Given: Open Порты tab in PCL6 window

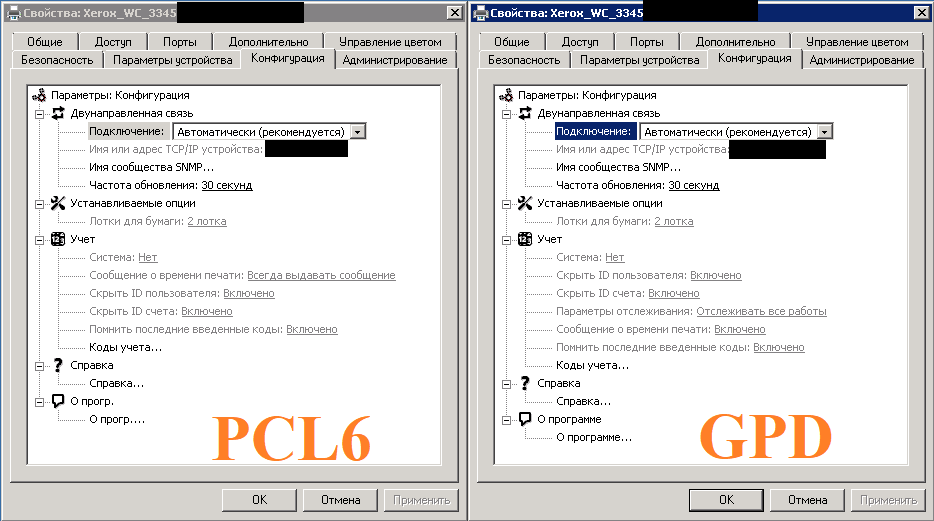Looking at the screenshot, I should pyautogui.click(x=180, y=42).
